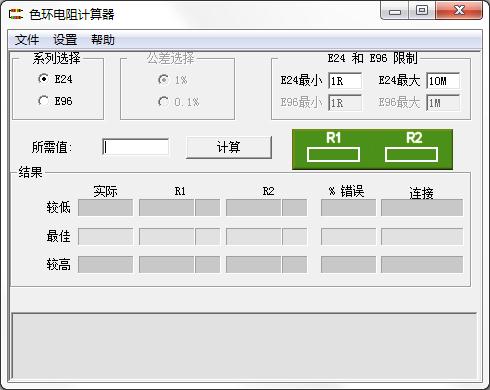Click the R1 resistor box in green diagram
490x390 pixels.
click(333, 155)
